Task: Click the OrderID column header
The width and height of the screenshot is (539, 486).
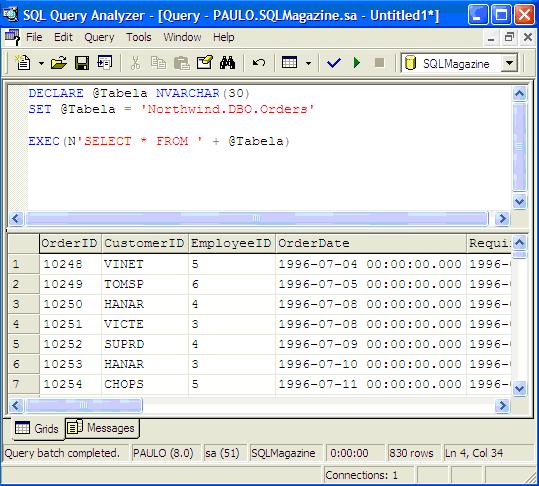Action: click(70, 243)
